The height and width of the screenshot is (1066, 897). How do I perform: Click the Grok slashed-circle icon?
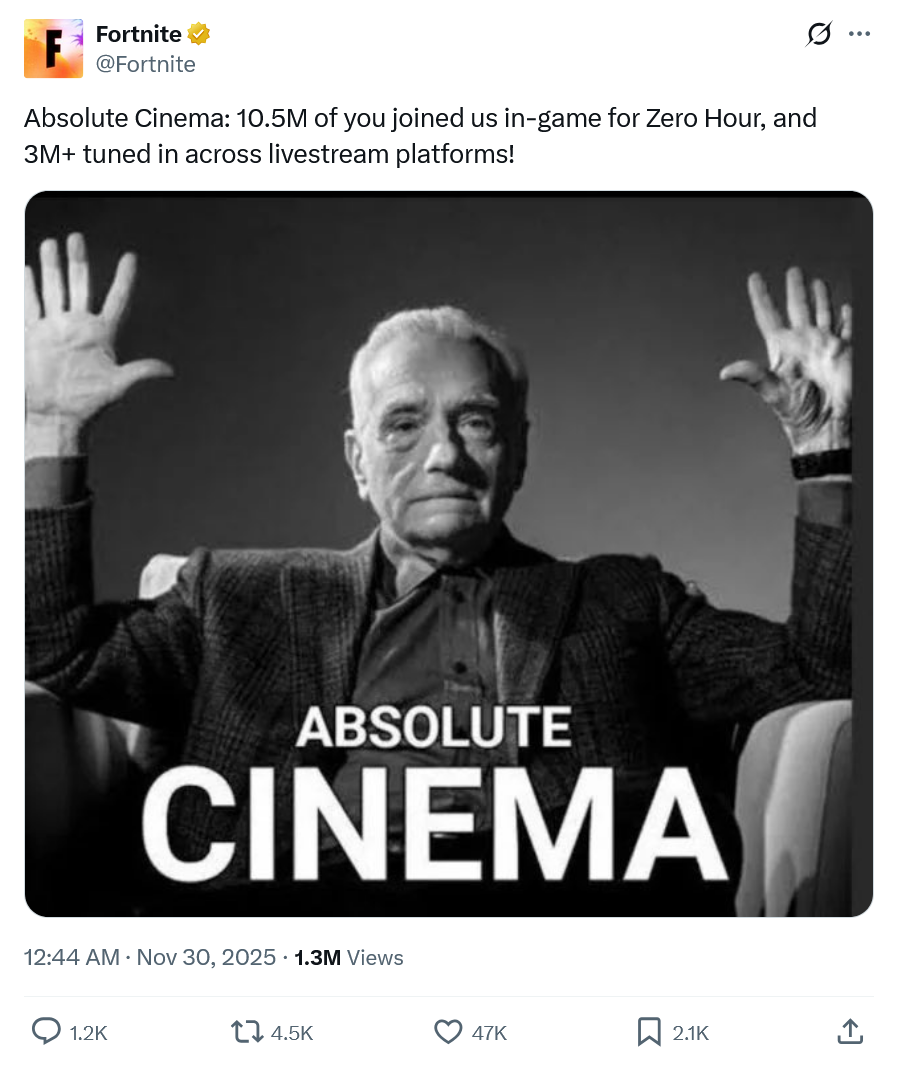(x=818, y=34)
